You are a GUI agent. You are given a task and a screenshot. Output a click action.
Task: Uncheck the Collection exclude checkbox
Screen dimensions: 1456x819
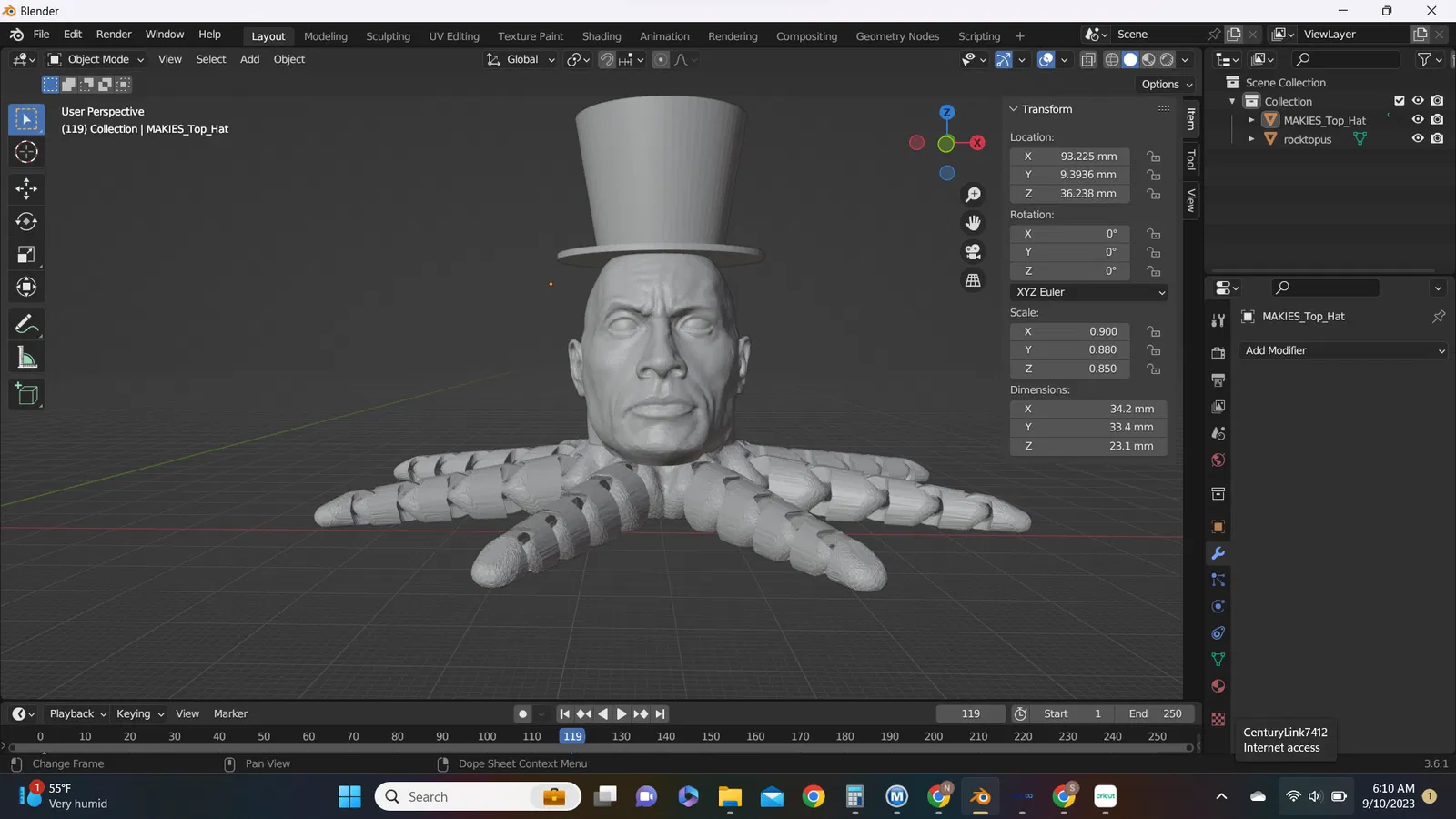click(x=1400, y=101)
